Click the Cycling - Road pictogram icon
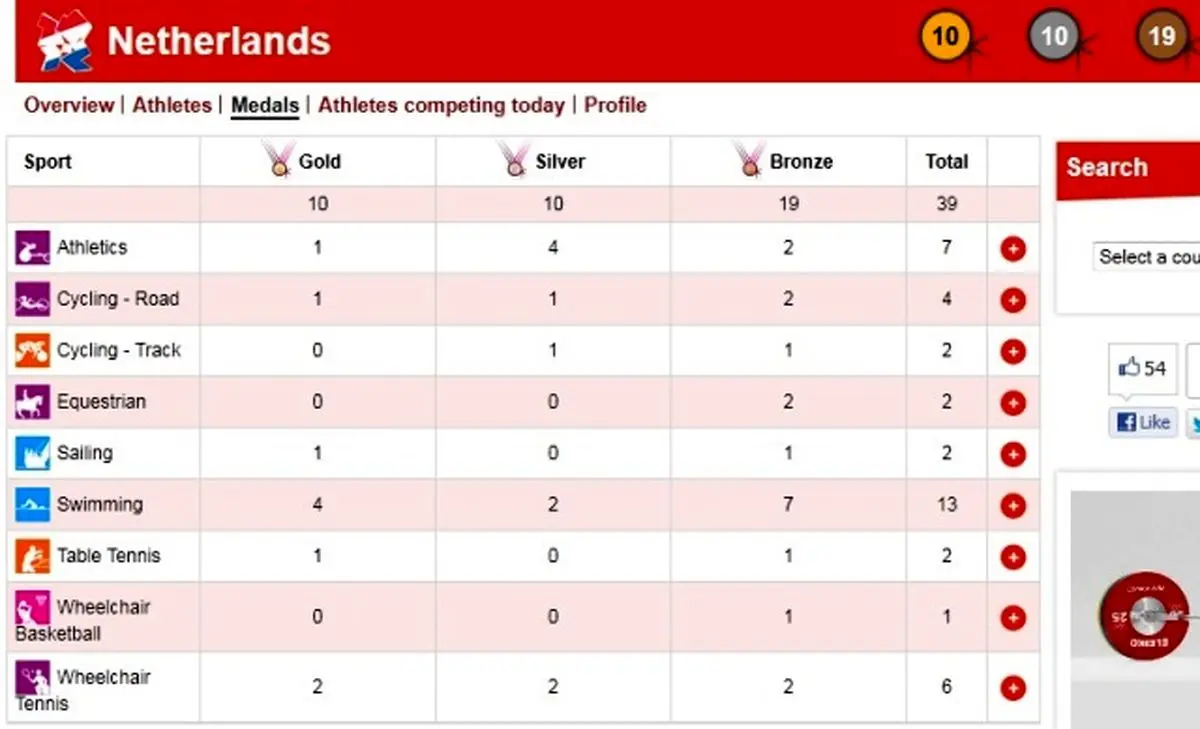This screenshot has height=729, width=1200. point(32,299)
